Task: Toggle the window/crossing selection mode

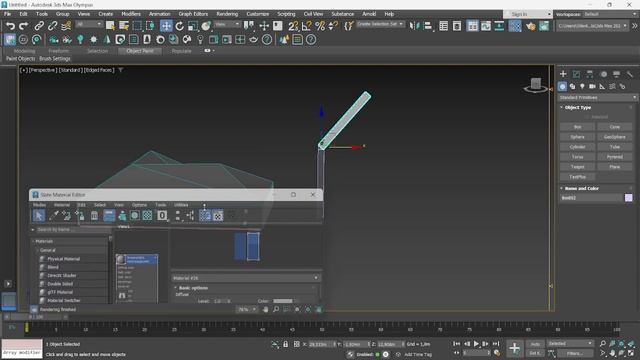Action: pyautogui.click(x=151, y=26)
